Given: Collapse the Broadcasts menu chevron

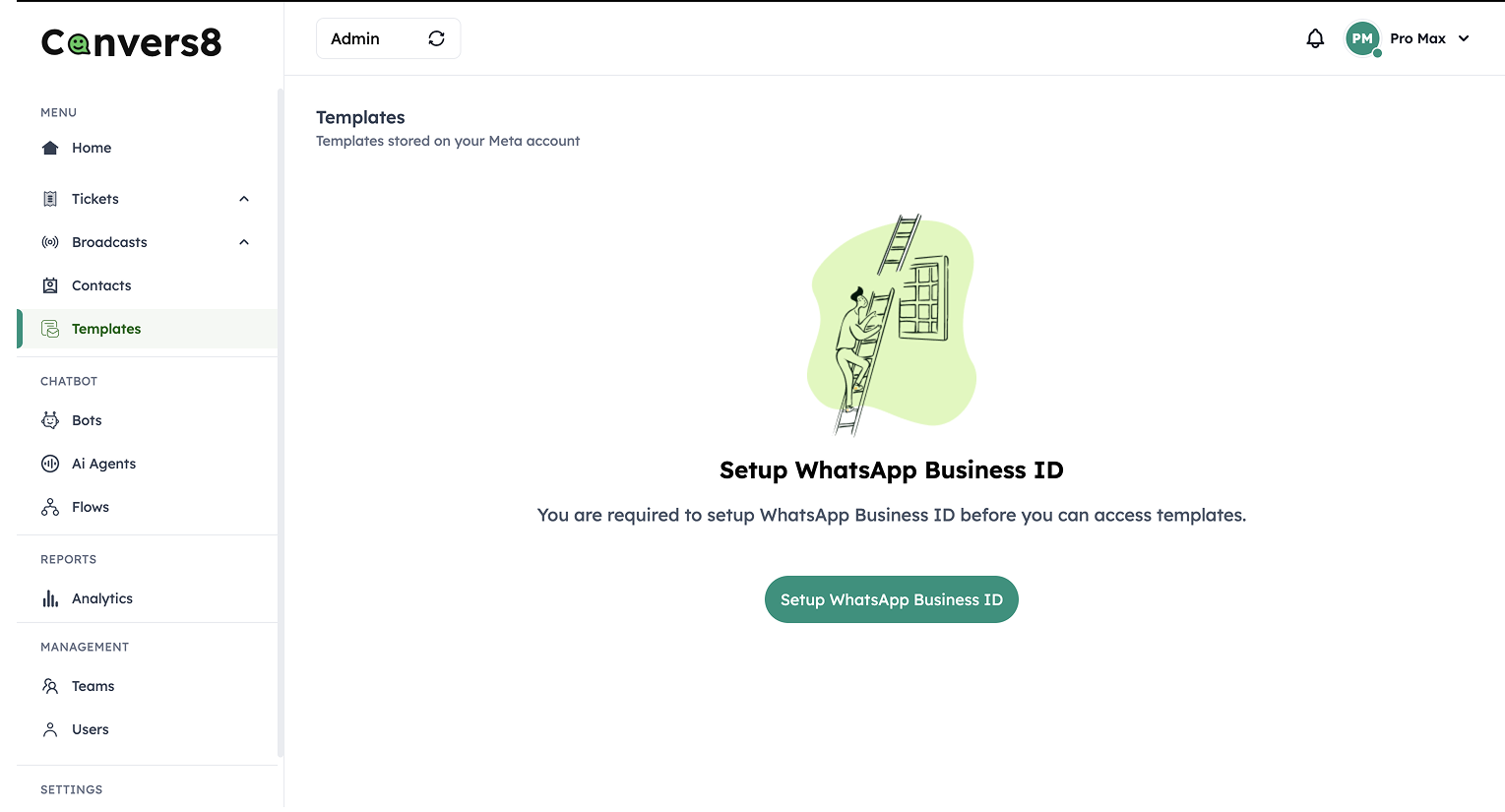Looking at the screenshot, I should [243, 241].
